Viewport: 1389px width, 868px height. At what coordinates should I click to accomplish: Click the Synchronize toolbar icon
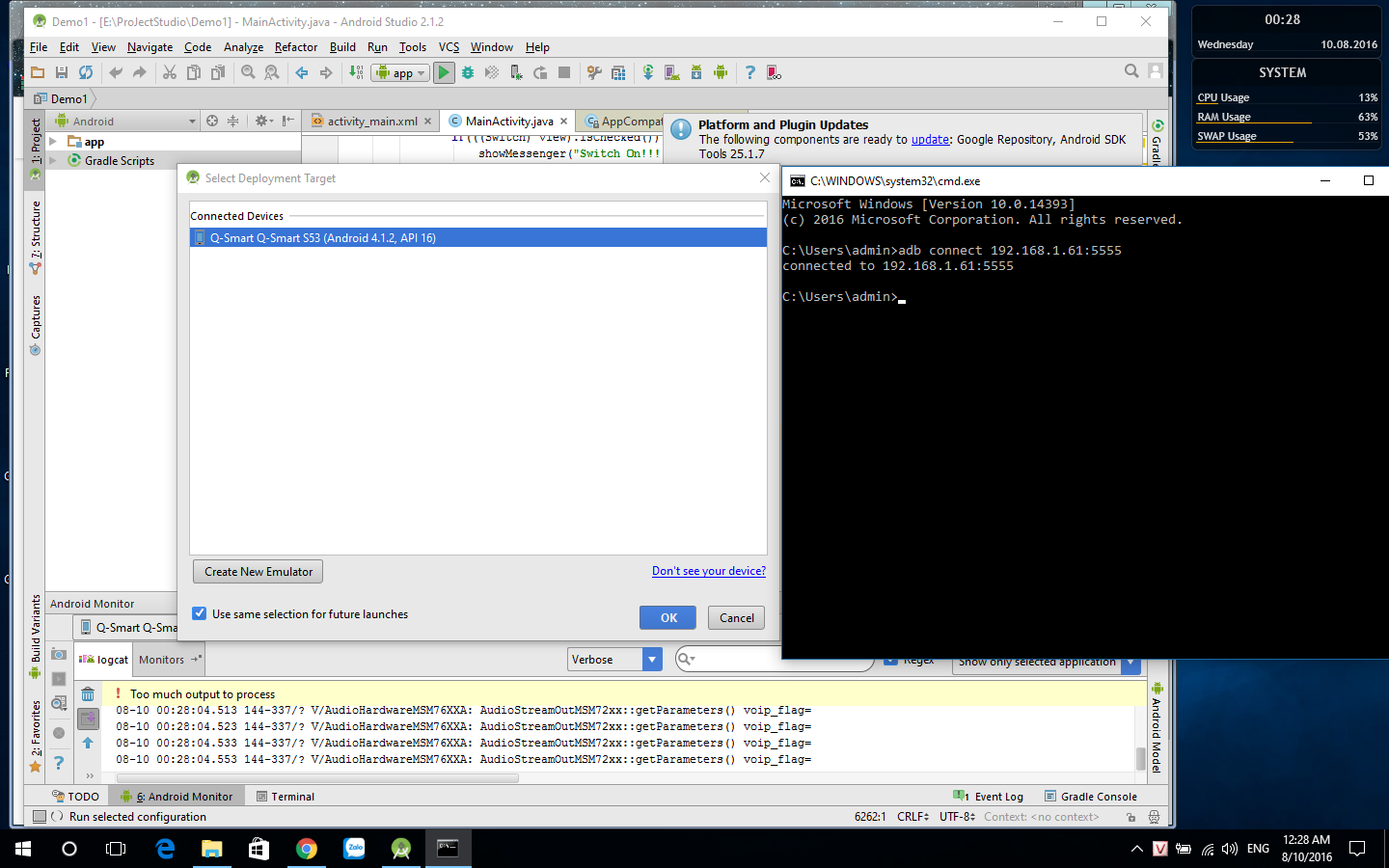pyautogui.click(x=86, y=72)
